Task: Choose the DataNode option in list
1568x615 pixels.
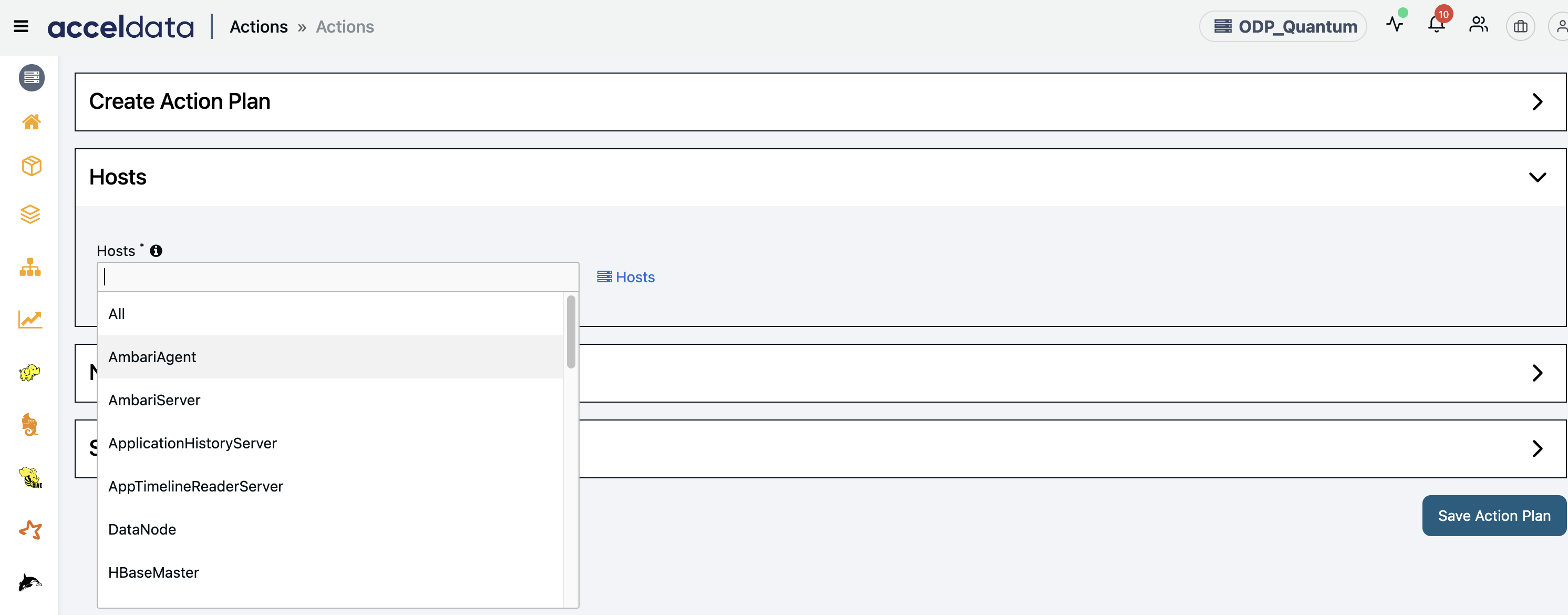Action: [142, 529]
